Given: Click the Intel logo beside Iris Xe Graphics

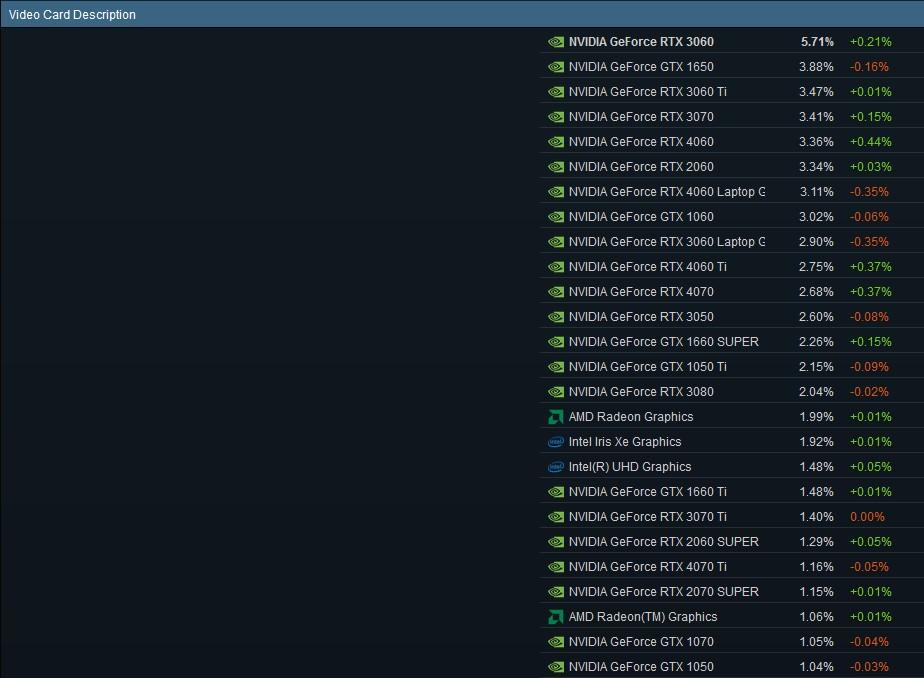Looking at the screenshot, I should [556, 442].
